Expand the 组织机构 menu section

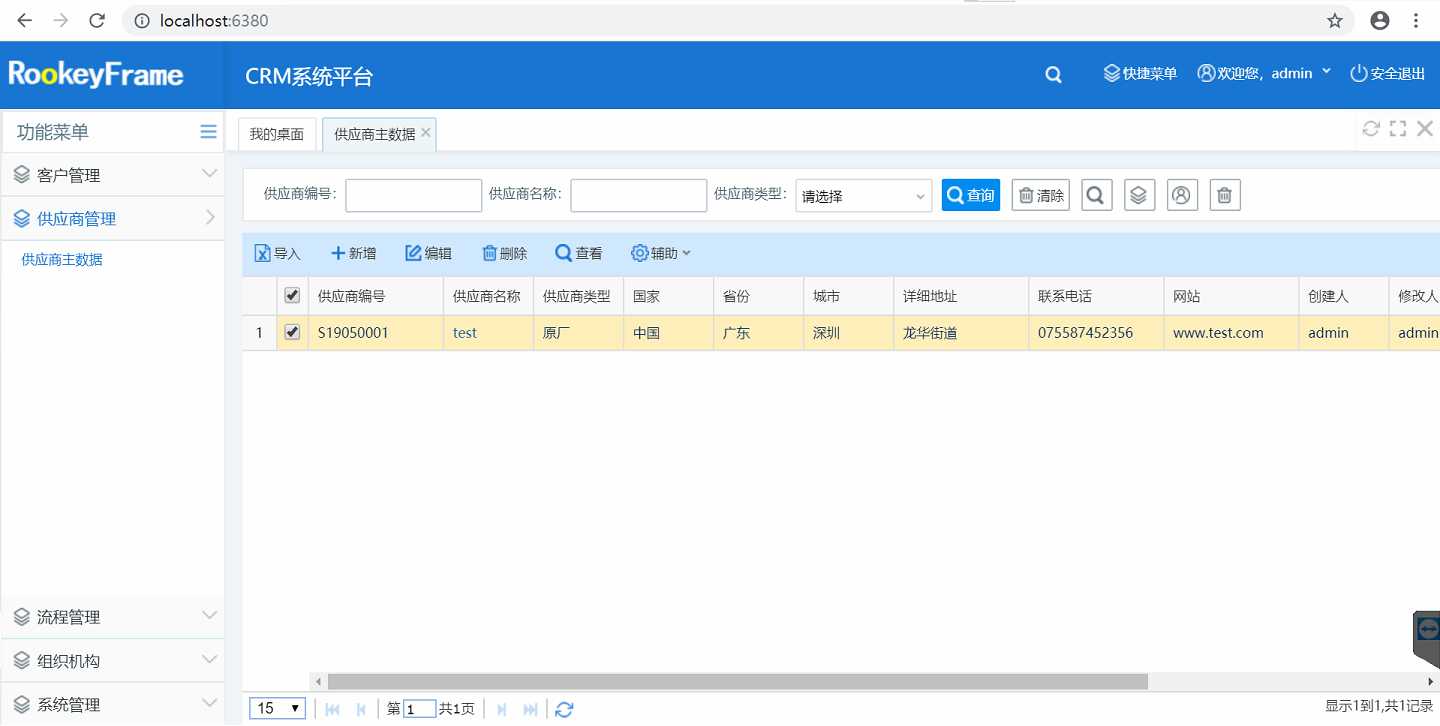point(112,661)
